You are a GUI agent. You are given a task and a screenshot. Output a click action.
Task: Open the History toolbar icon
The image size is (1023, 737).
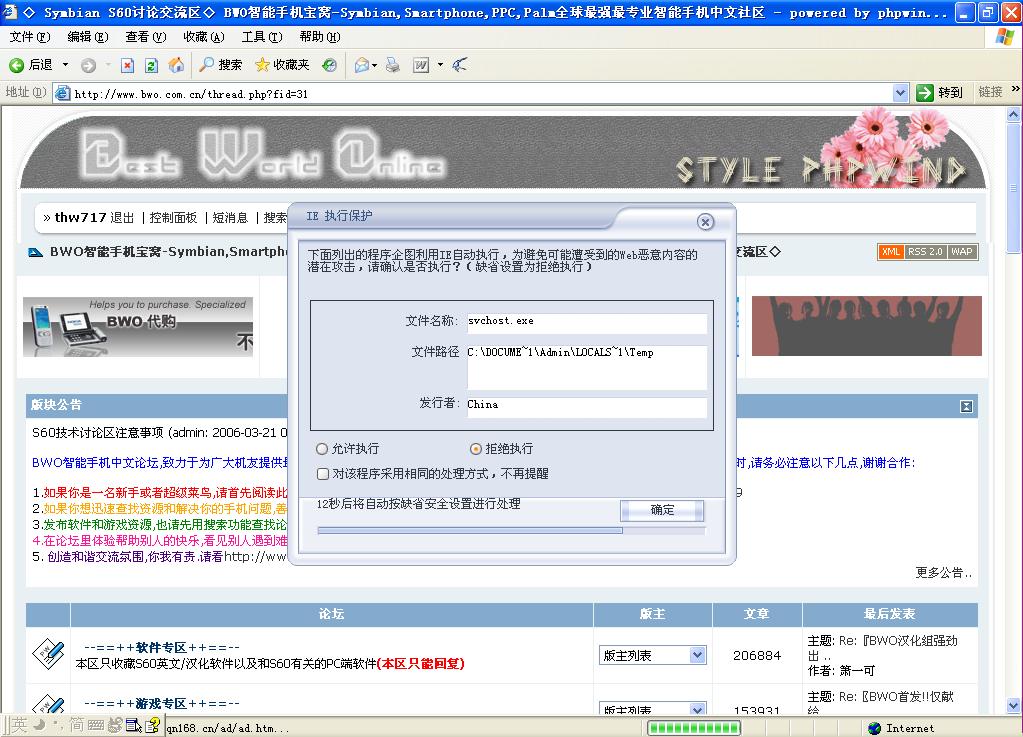click(x=329, y=65)
